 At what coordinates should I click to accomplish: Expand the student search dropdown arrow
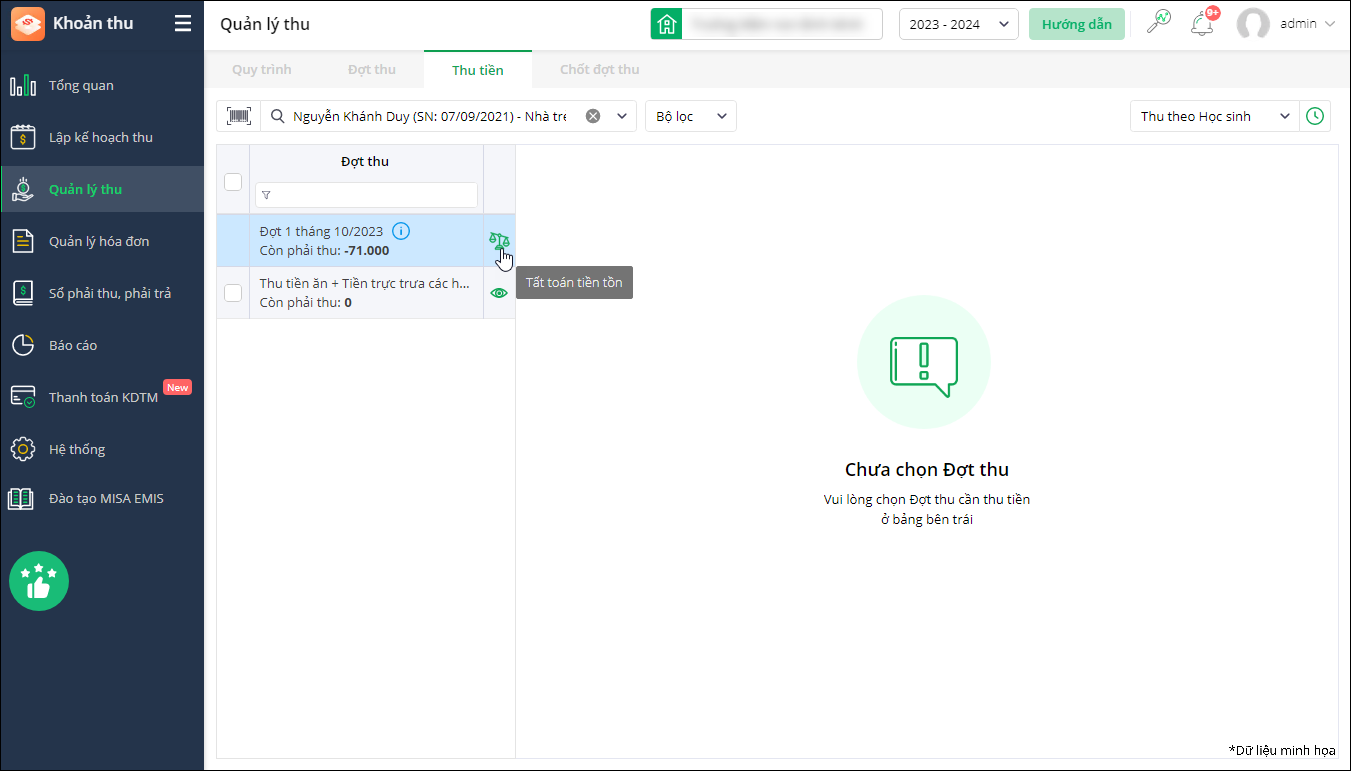point(622,116)
